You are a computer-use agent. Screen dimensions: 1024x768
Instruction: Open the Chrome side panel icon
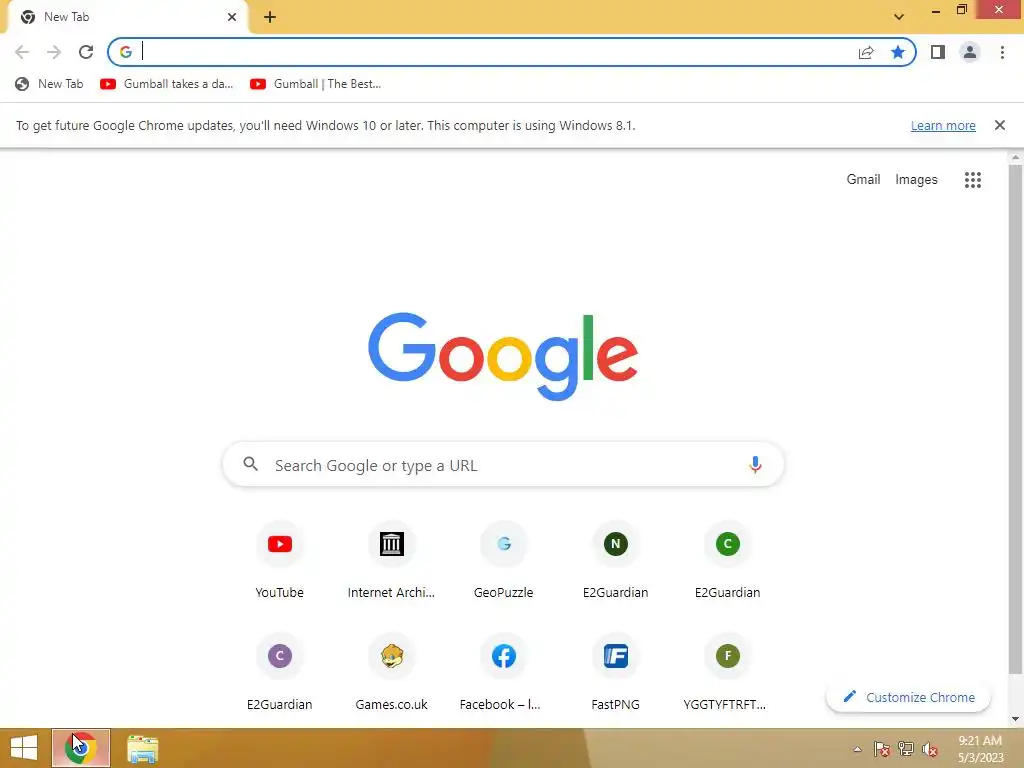(938, 52)
